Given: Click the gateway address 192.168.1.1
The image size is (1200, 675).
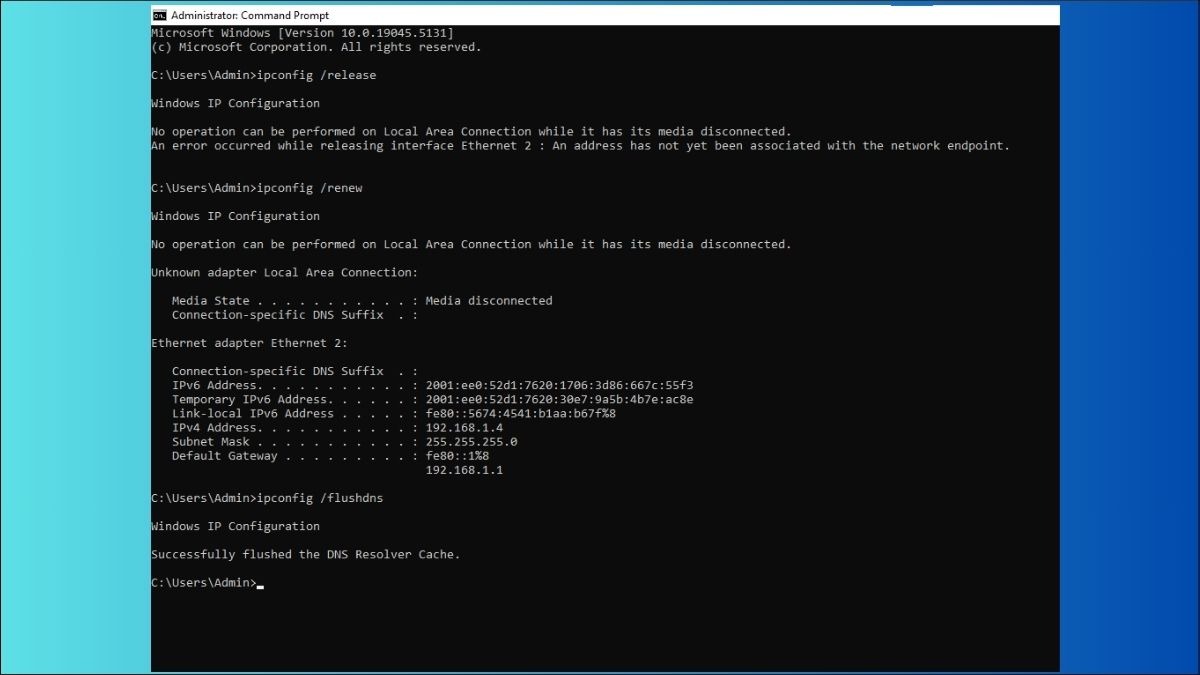Looking at the screenshot, I should (464, 470).
